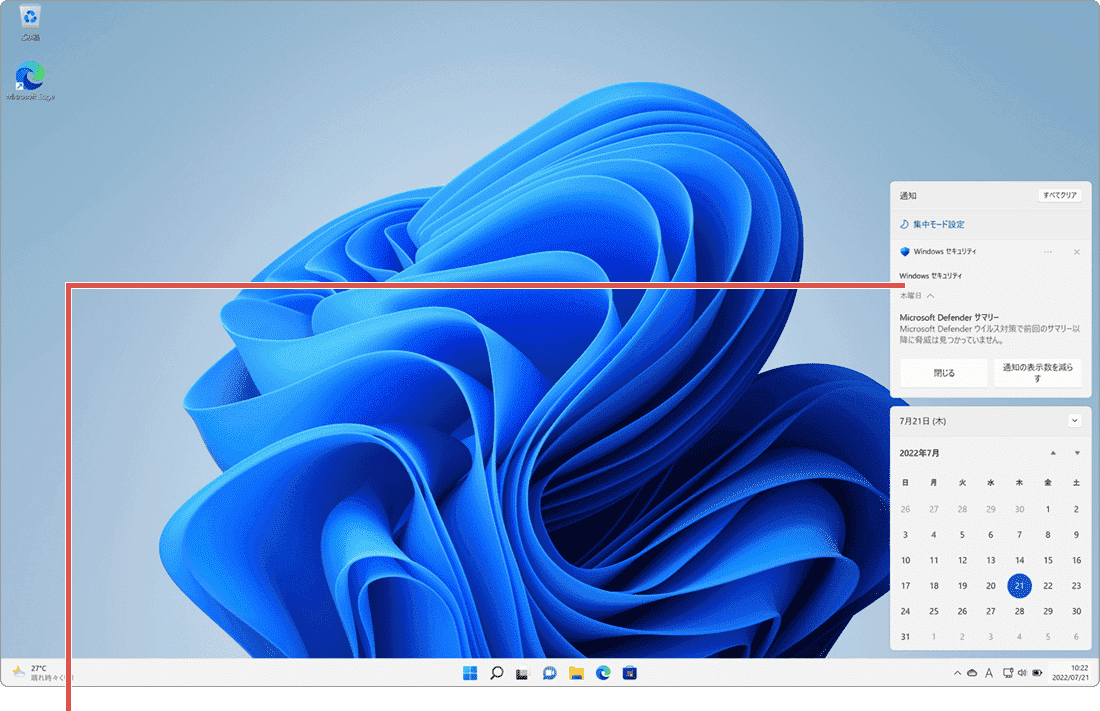Dismiss the Windows セキュリティ notification

1075,251
